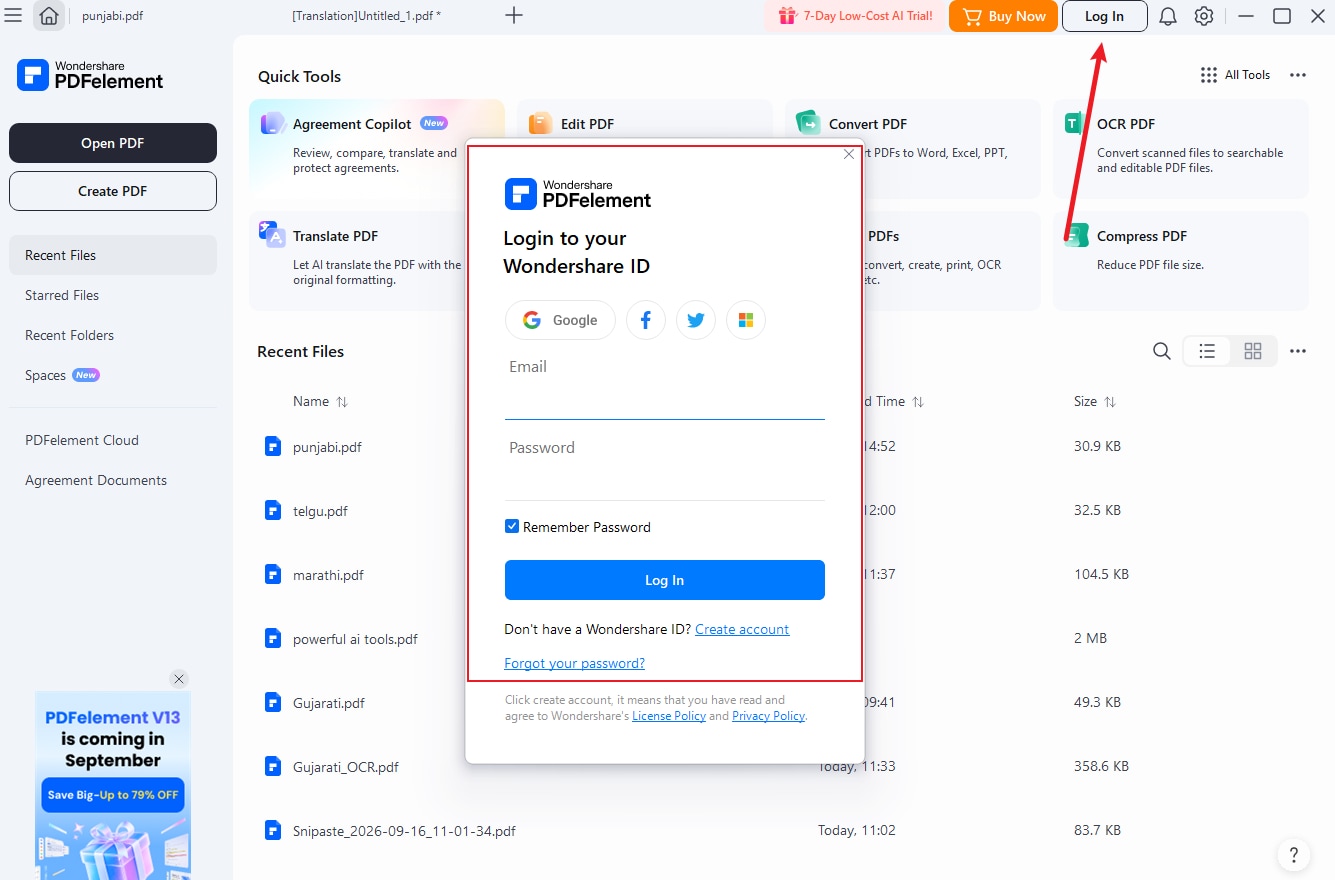The image size is (1335, 880).
Task: Open the hamburger main menu
Action: (x=14, y=15)
